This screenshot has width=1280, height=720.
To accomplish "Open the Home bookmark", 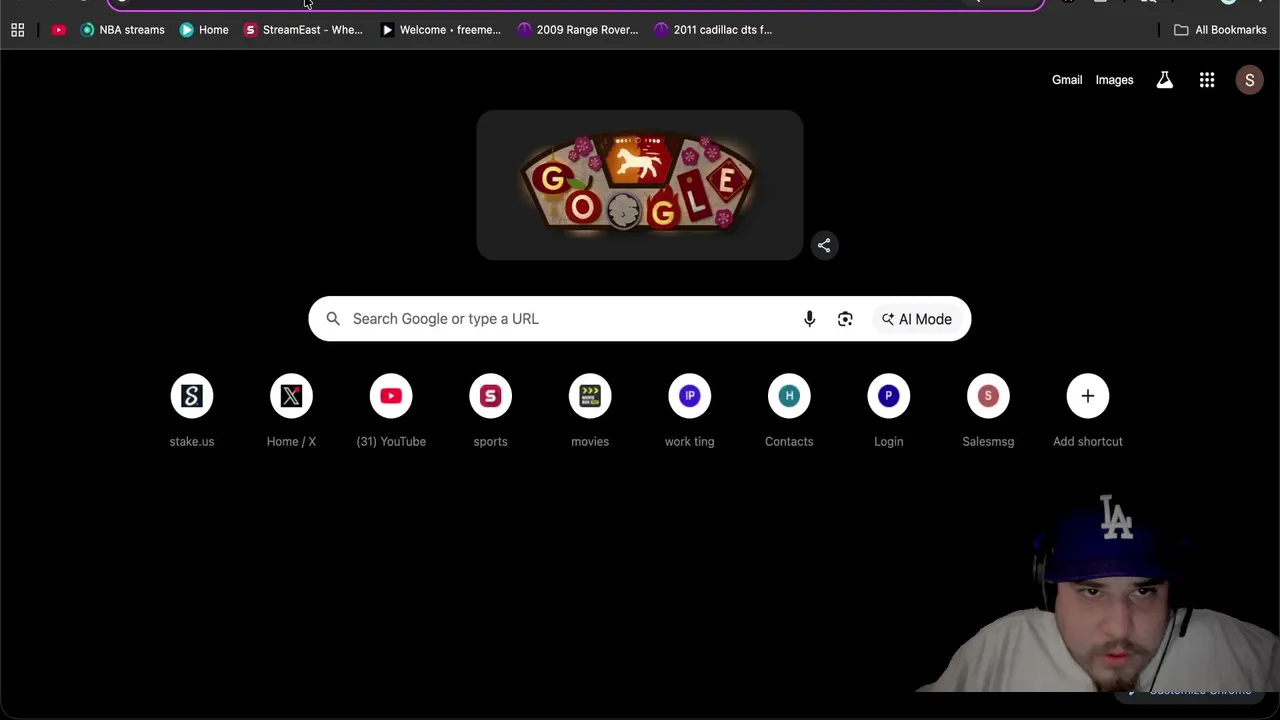I will pyautogui.click(x=204, y=30).
